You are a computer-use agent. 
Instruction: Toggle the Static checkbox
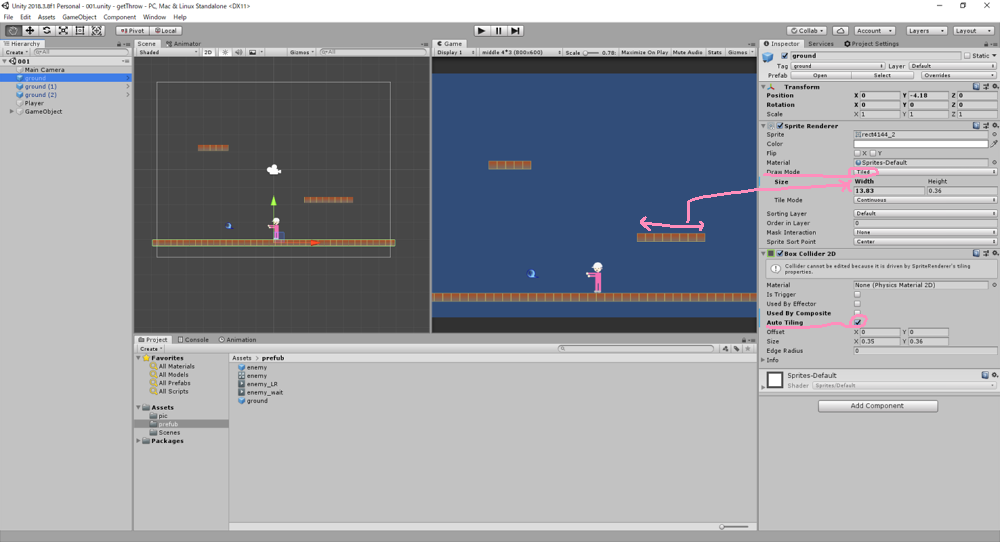[967, 56]
